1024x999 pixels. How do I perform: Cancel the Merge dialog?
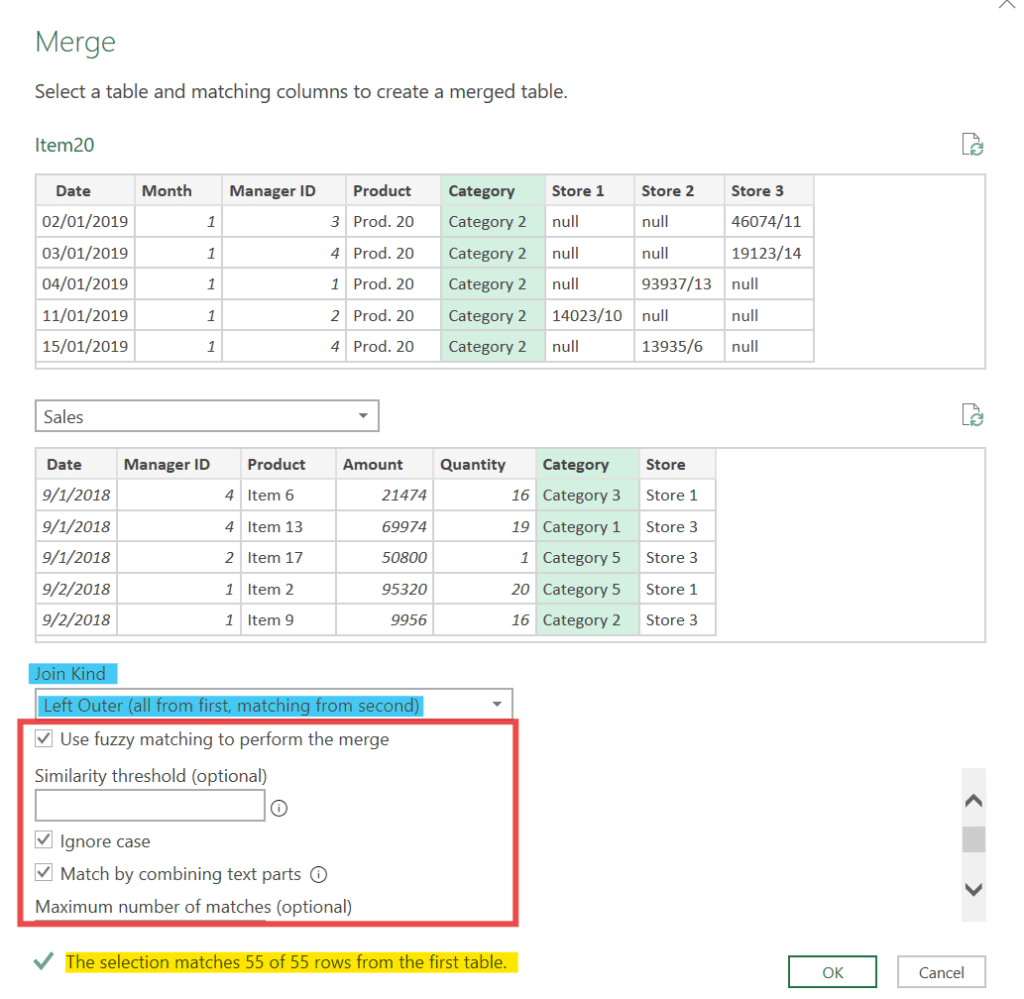940,972
